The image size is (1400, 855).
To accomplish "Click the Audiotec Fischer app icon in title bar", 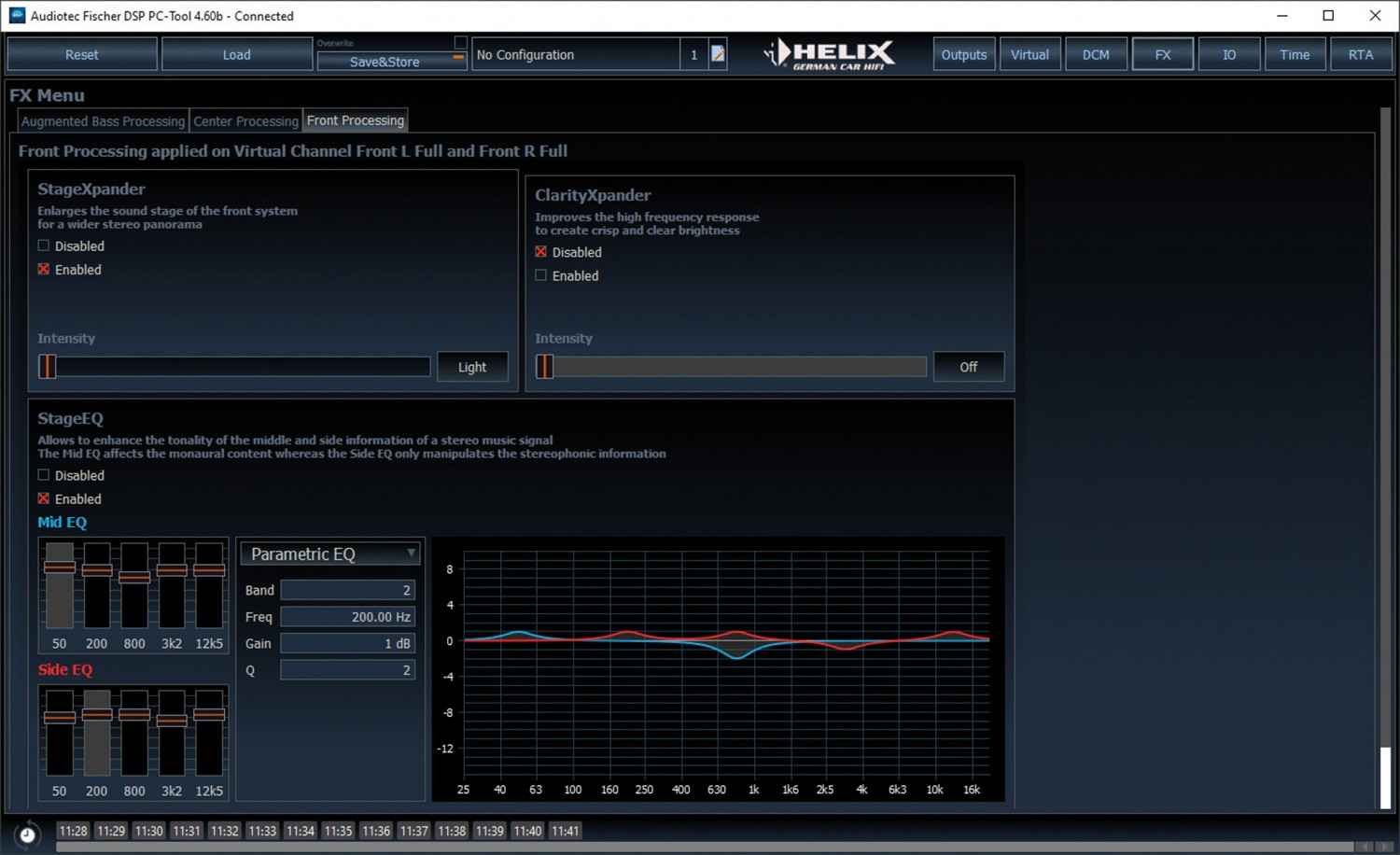I will (x=17, y=15).
